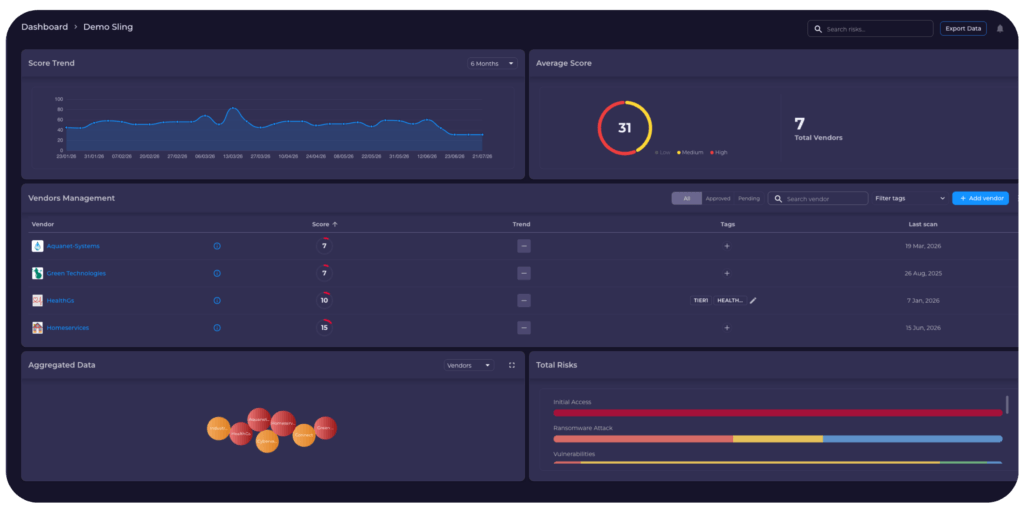Focus the Search vendor field
Viewport: 1024px width, 509px height.
tap(818, 198)
